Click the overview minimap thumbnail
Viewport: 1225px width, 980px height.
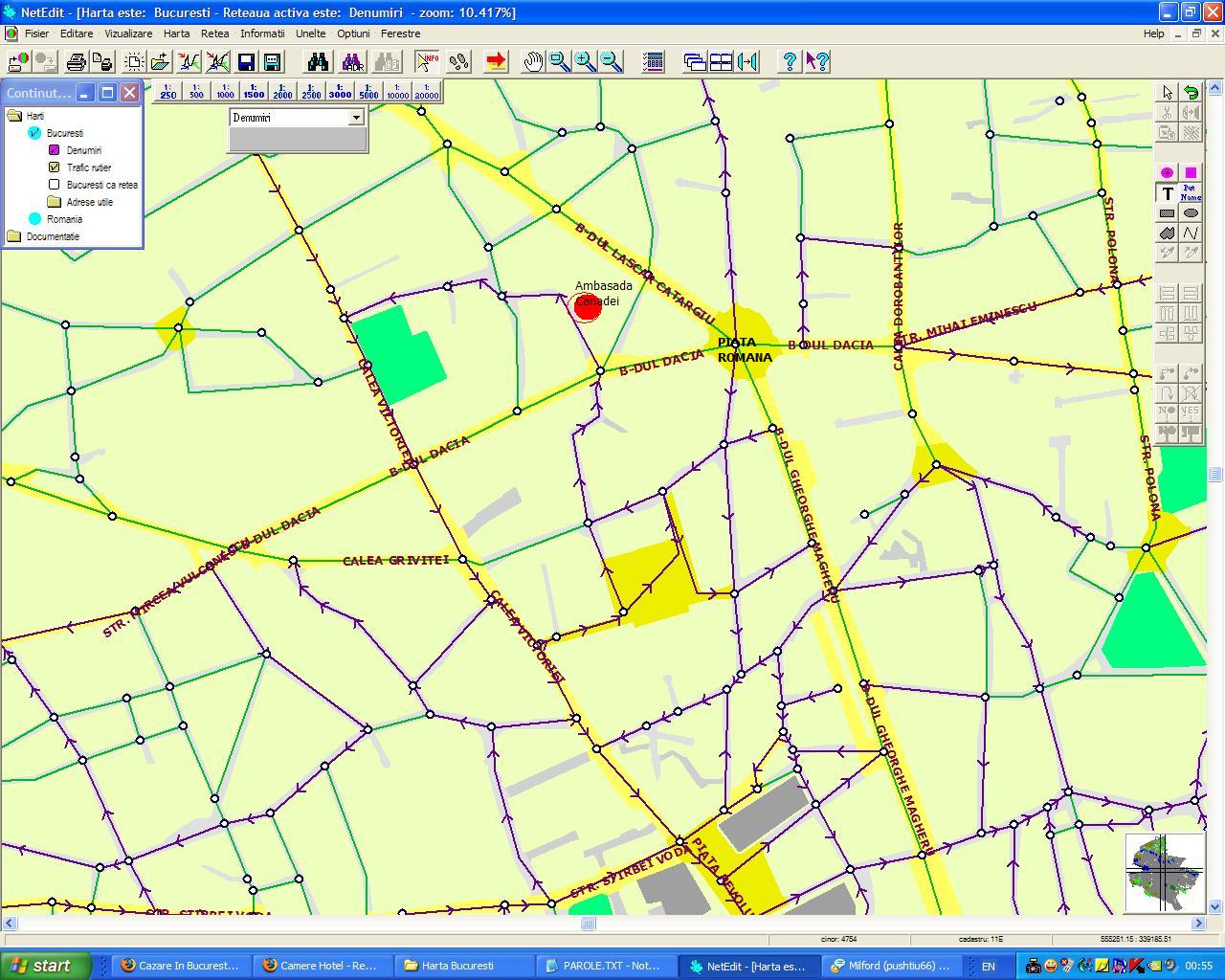tap(1164, 873)
